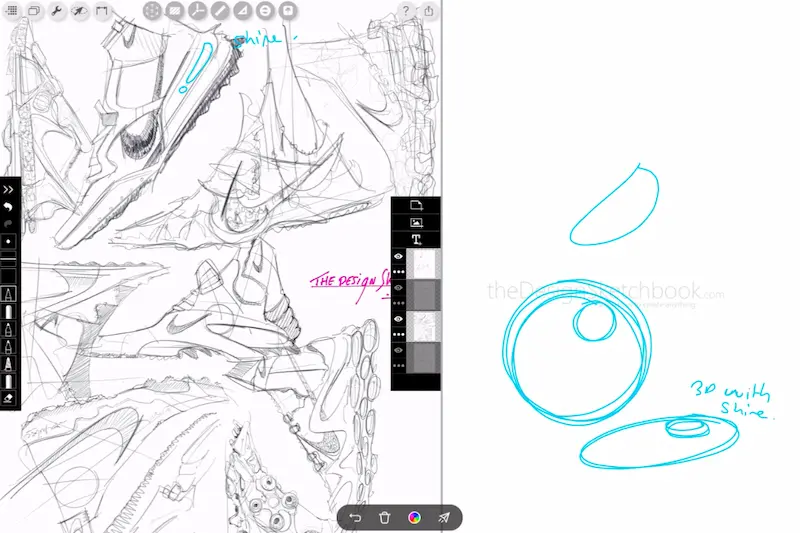Screen dimensions: 800x533
Task: Open the brush size dot control
Action: point(8,241)
